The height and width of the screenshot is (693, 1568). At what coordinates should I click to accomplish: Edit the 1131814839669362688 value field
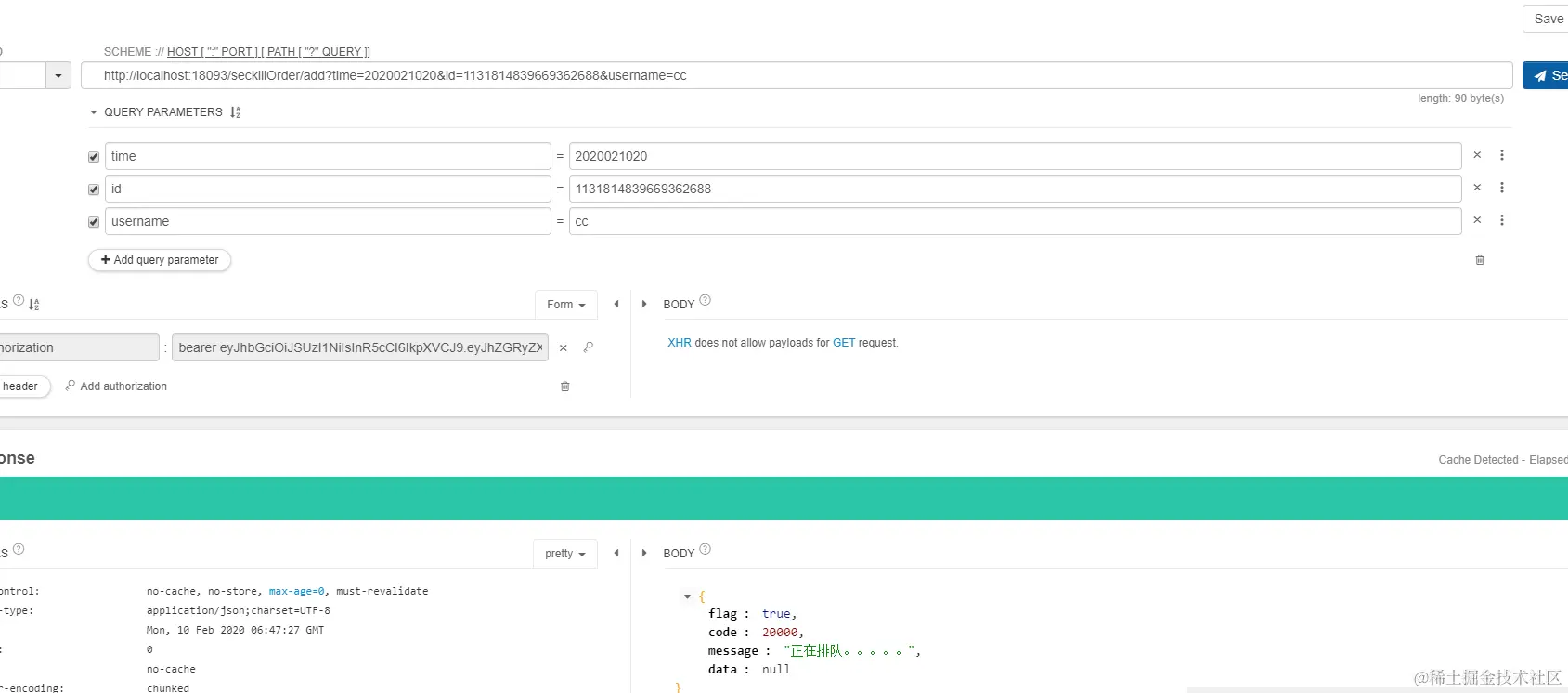pos(1016,189)
